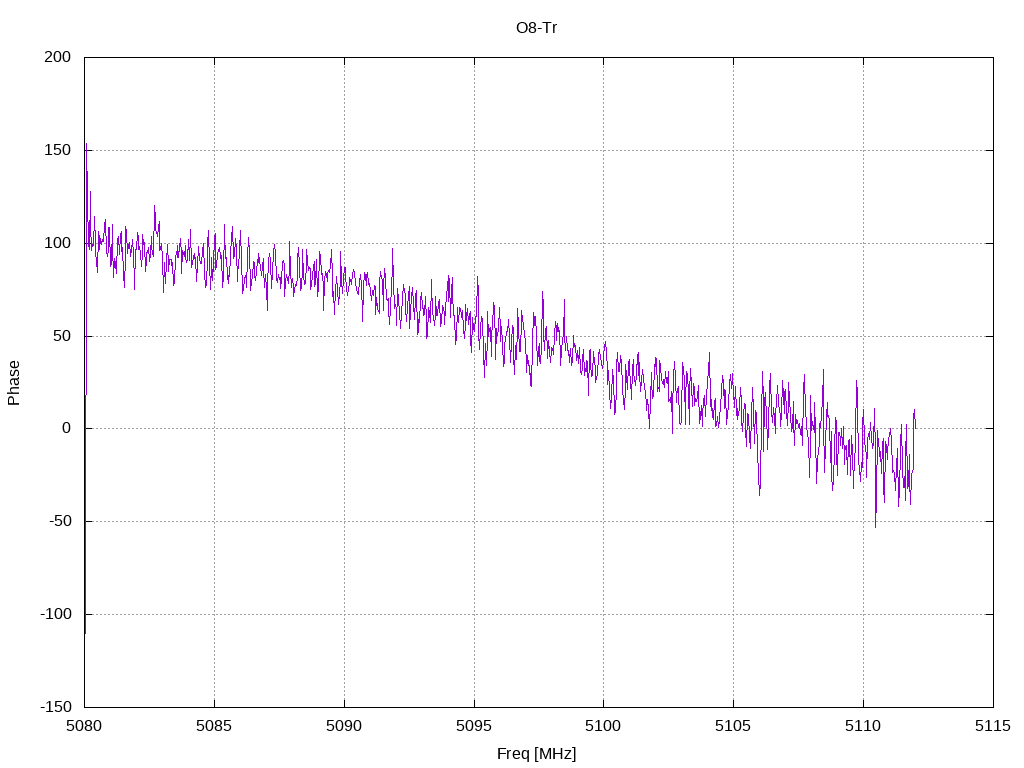This screenshot has width=1024, height=768.
Task: Click the y-axis tick label 200
Action: tap(57, 57)
